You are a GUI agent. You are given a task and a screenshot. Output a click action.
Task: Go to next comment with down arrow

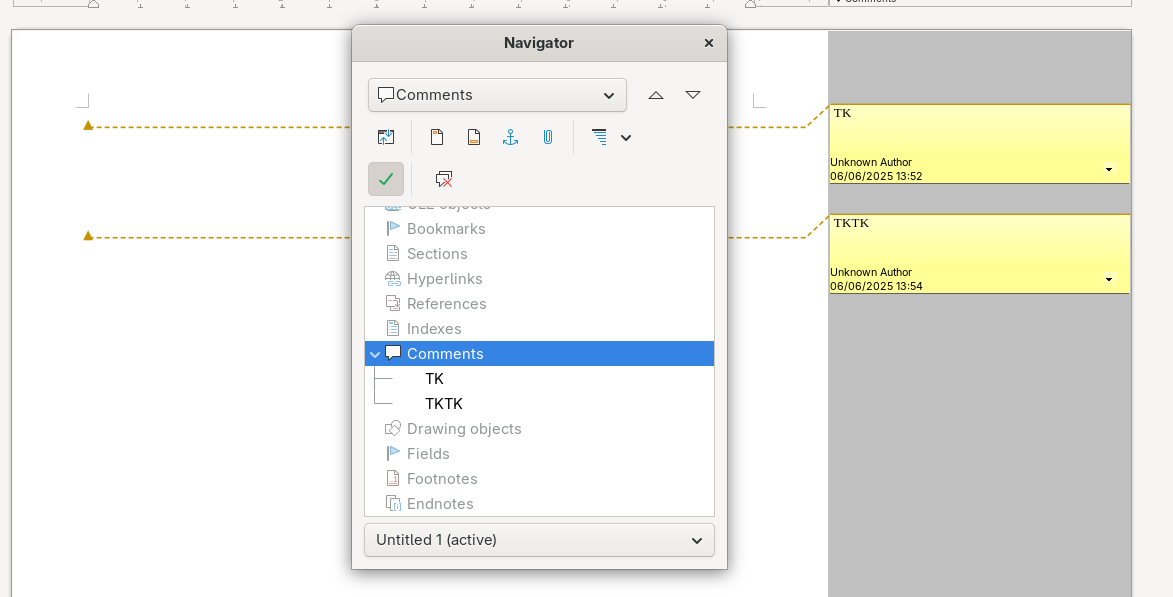[693, 95]
